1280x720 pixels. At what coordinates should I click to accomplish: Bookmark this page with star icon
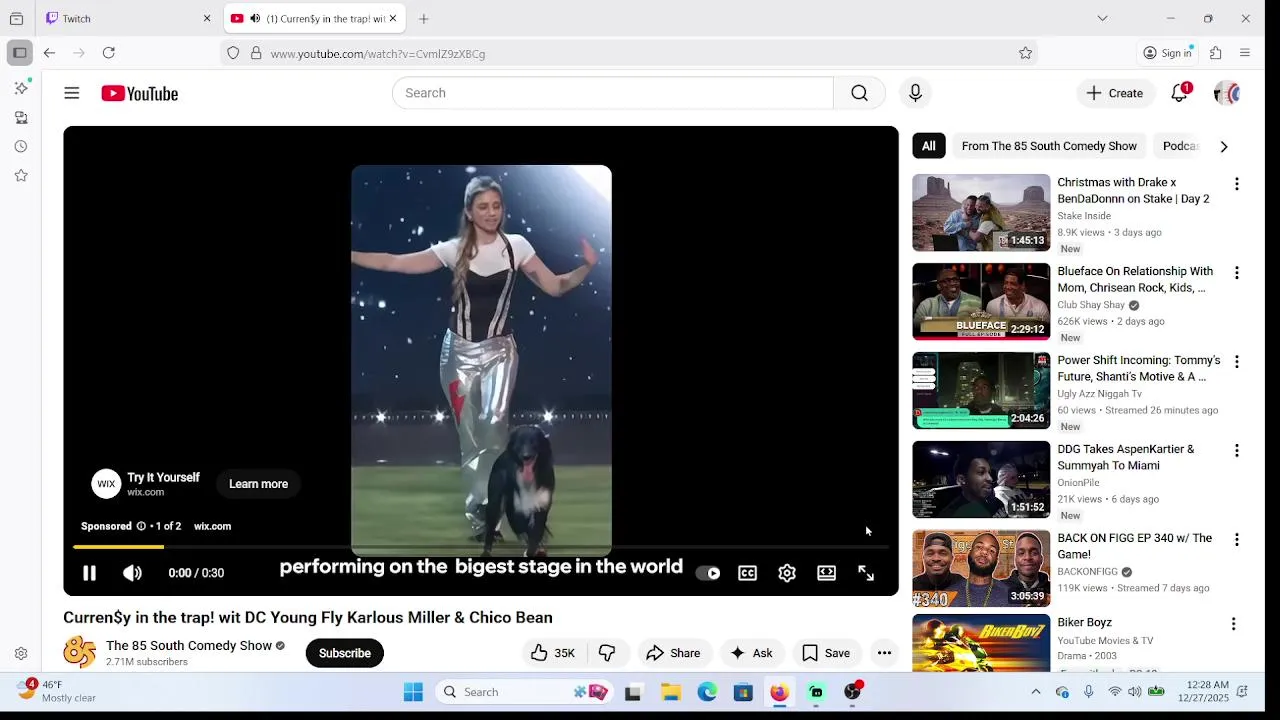click(1025, 53)
